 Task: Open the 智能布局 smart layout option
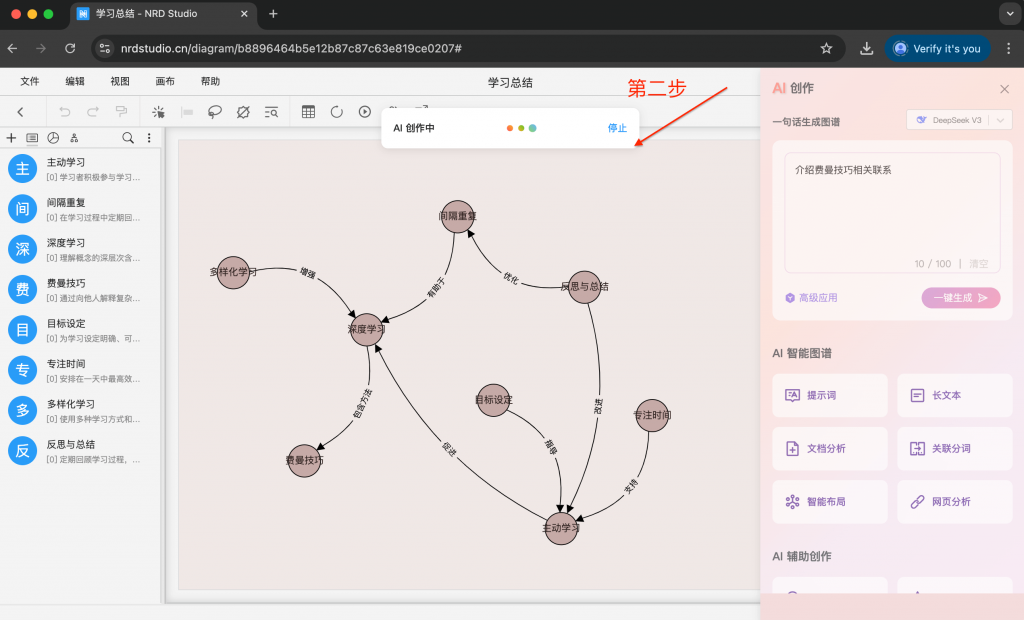pyautogui.click(x=829, y=501)
